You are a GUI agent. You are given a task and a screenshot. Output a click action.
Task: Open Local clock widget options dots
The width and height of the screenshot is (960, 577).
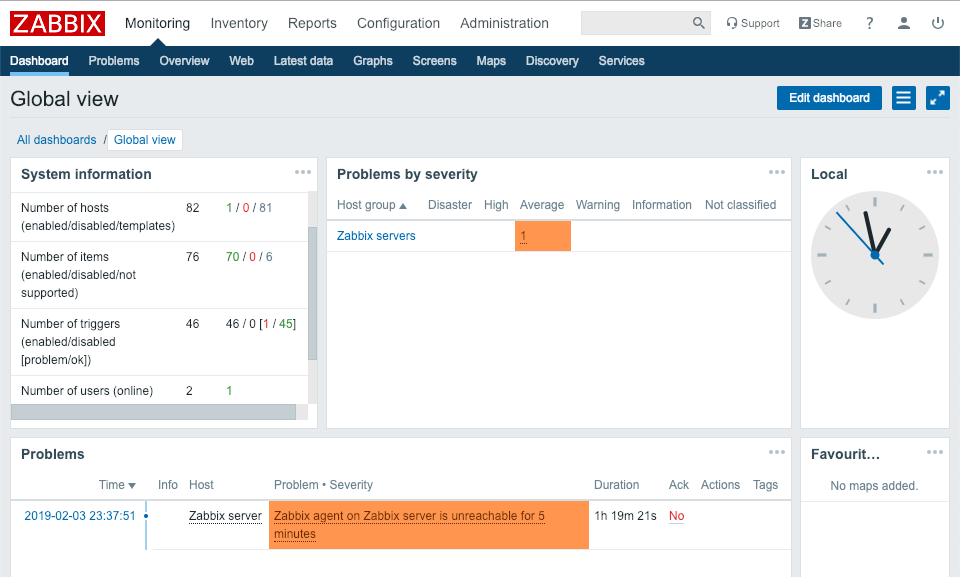tap(934, 172)
